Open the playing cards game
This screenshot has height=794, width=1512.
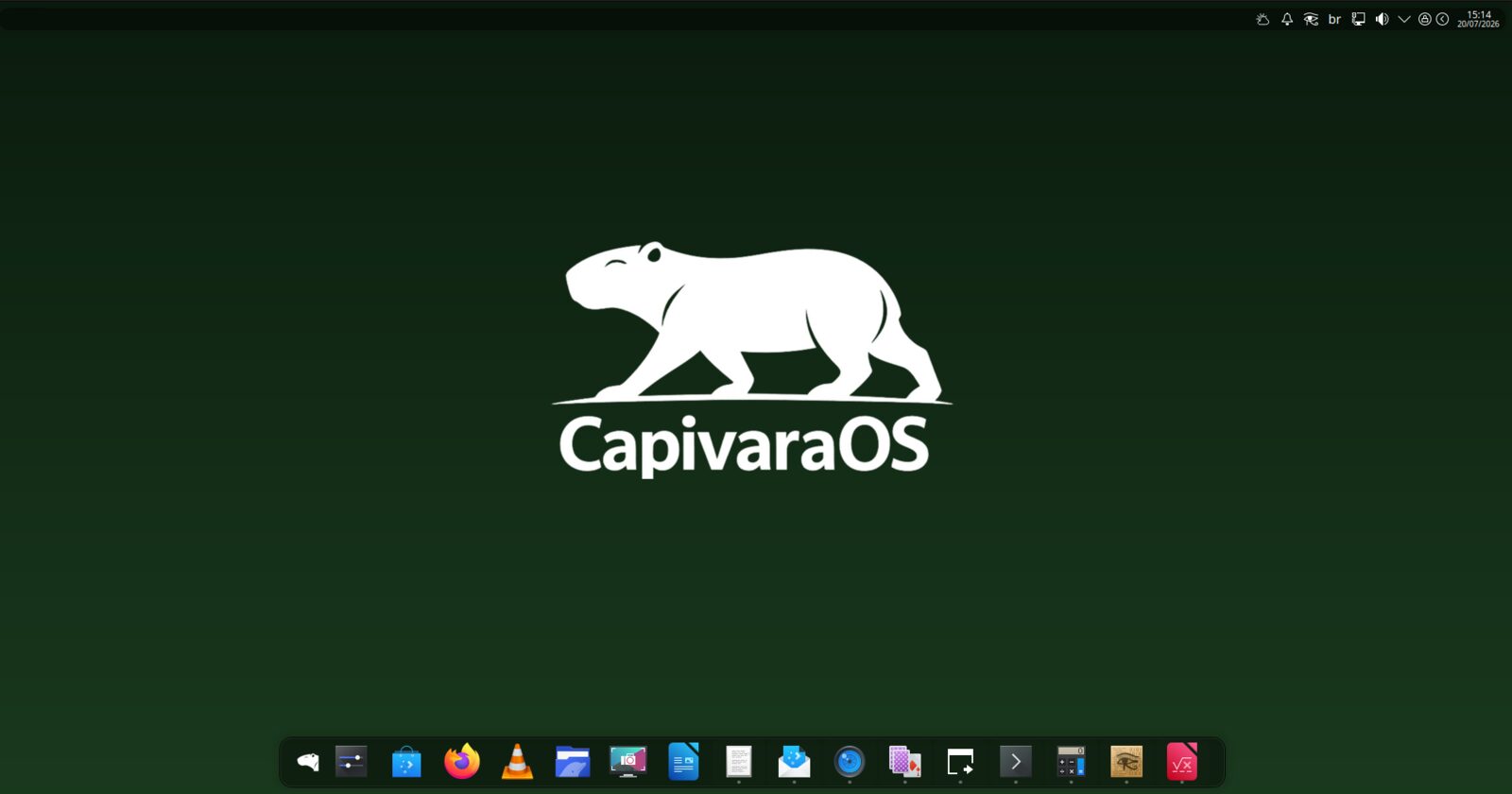[x=904, y=762]
